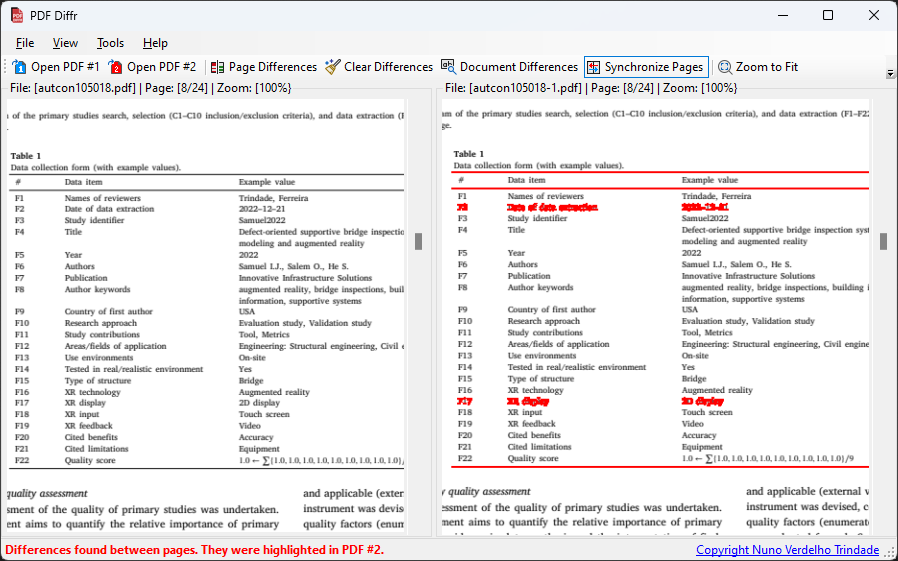Click 'Innovative Infrastructure Solutions' in the left PDF
Viewport: 898px width, 561px height.
point(305,278)
